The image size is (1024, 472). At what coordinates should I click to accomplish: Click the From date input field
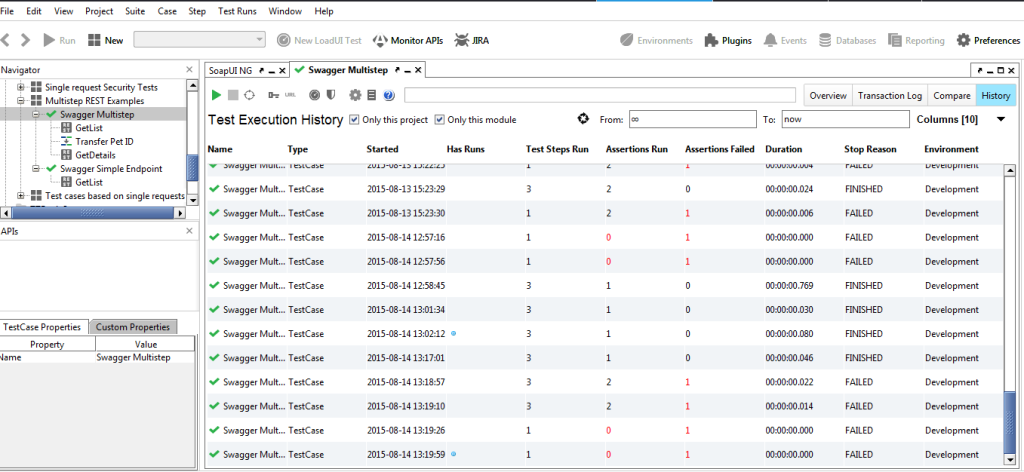pyautogui.click(x=692, y=119)
